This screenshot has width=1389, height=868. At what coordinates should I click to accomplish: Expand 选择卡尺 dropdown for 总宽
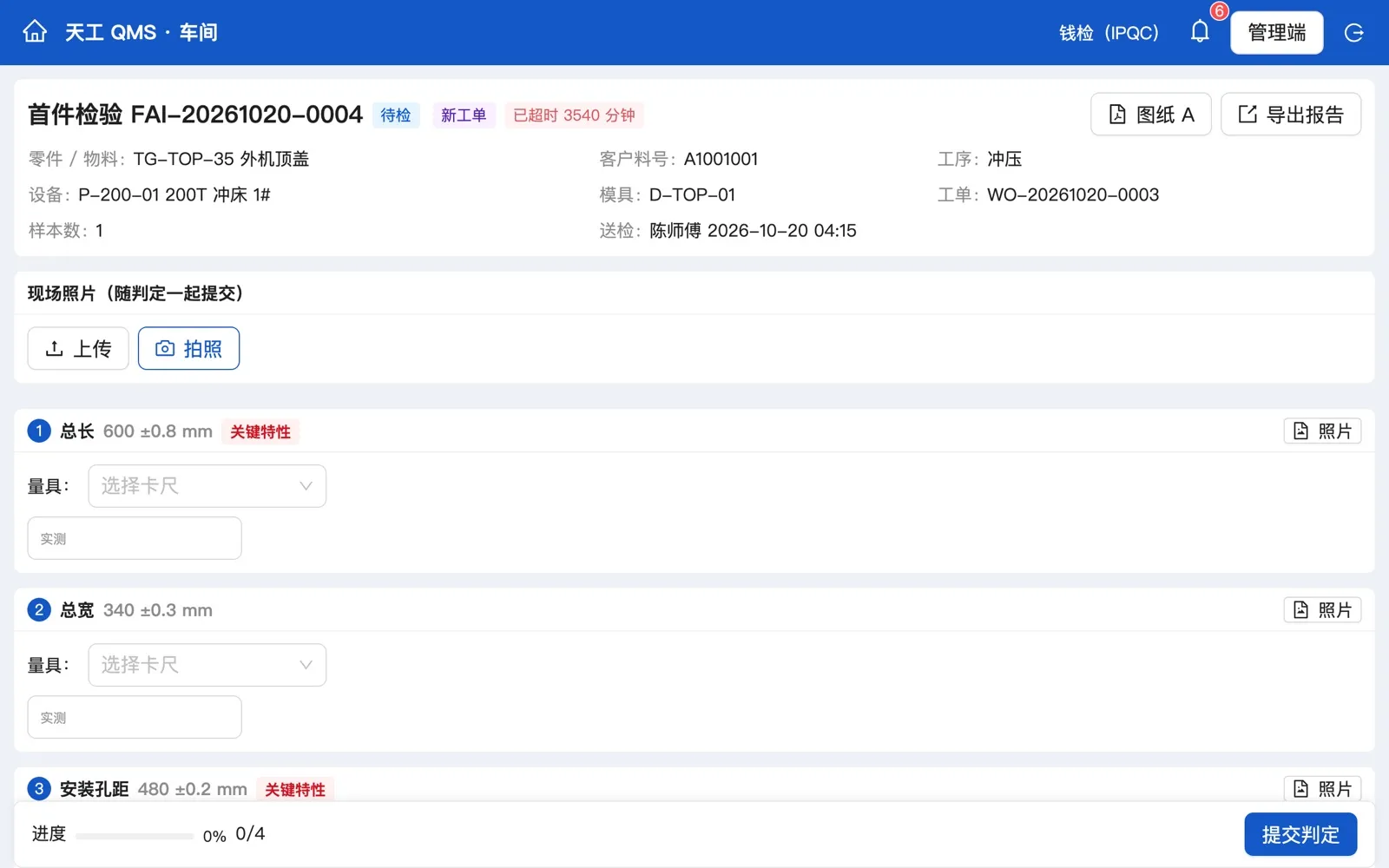tap(207, 665)
